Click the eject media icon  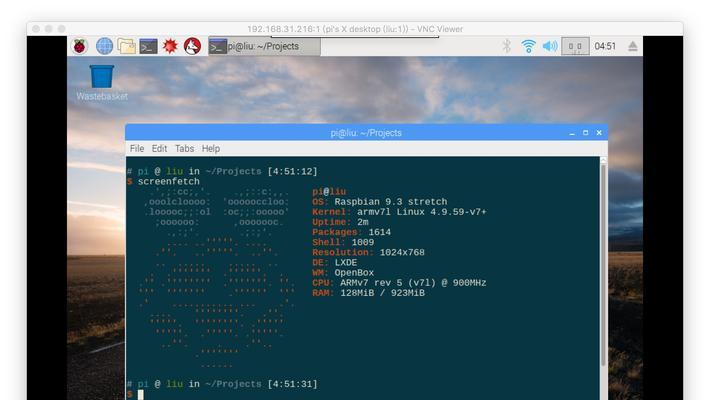[x=633, y=46]
